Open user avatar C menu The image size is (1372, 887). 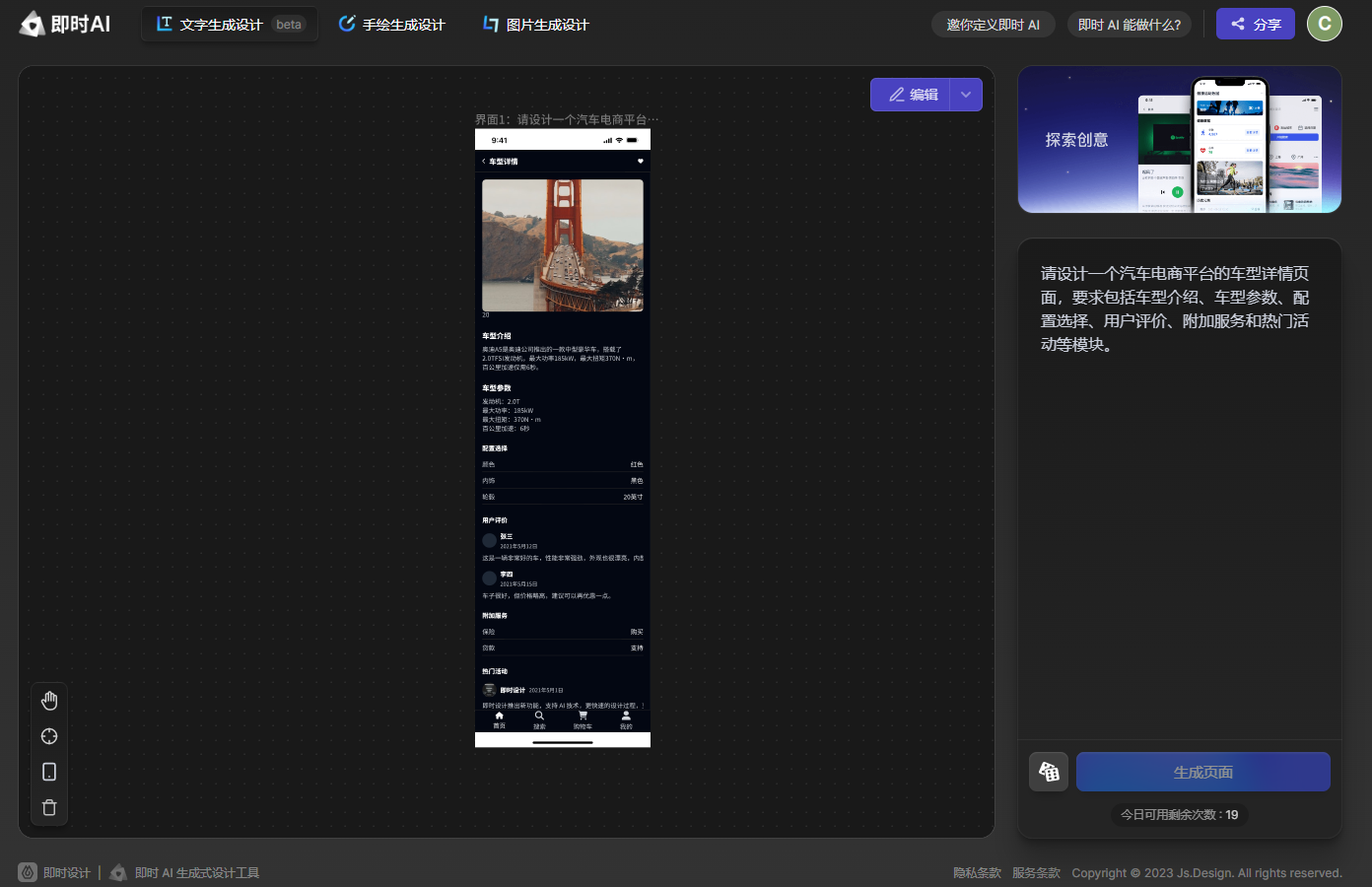(1324, 24)
